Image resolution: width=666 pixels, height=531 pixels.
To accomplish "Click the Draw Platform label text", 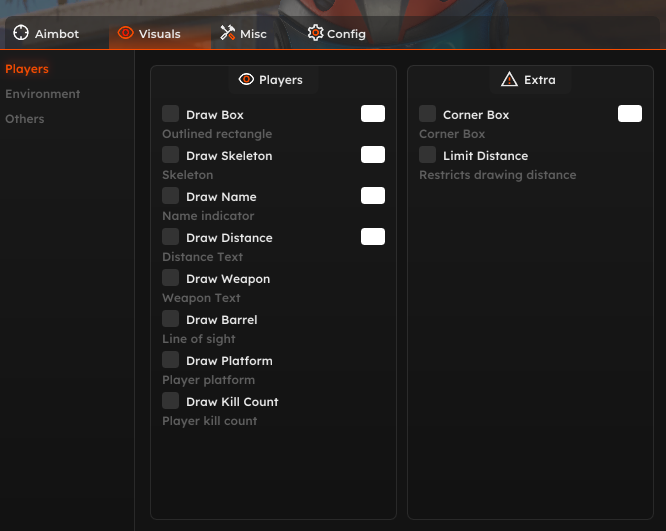I will (229, 361).
